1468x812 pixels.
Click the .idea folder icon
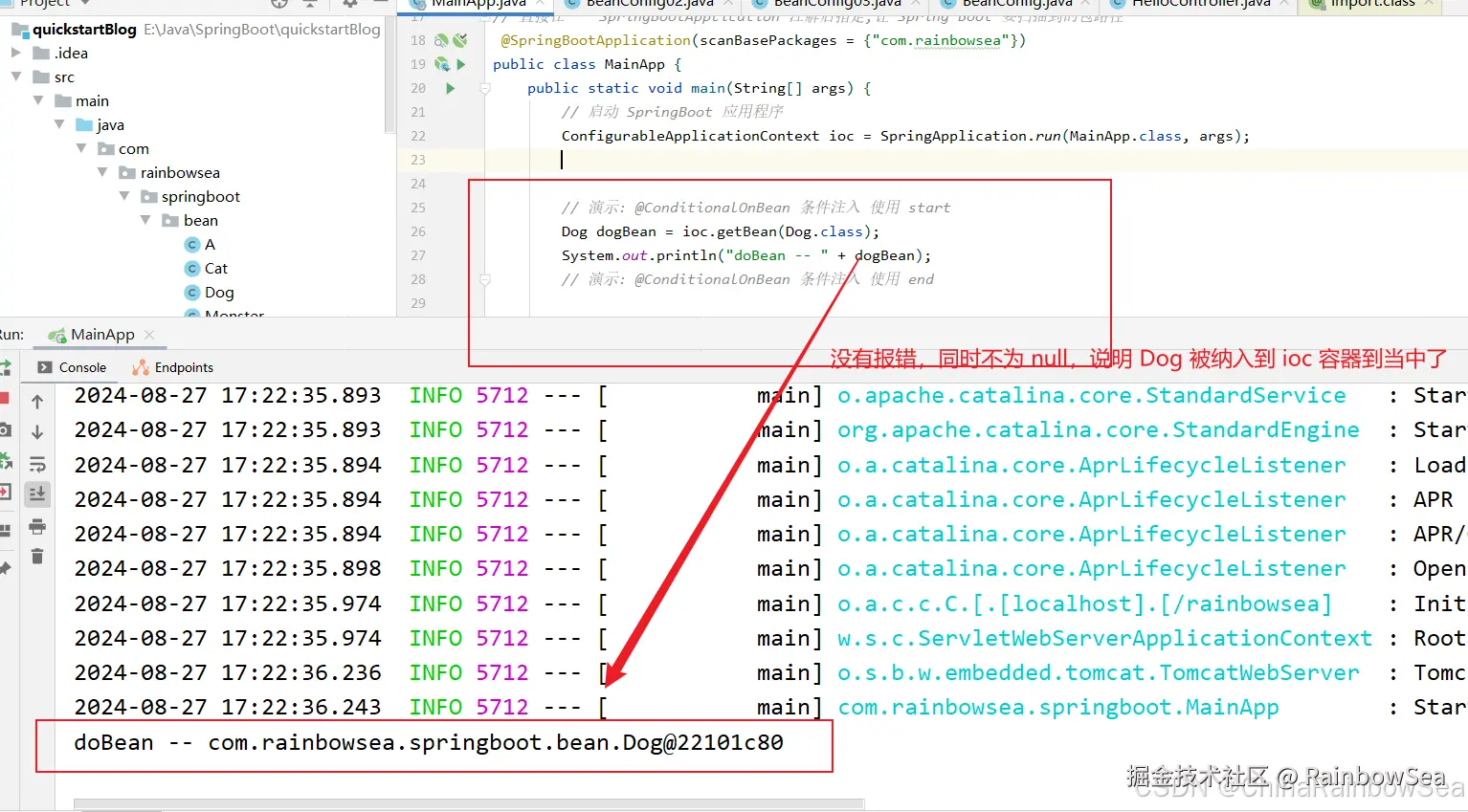41,53
